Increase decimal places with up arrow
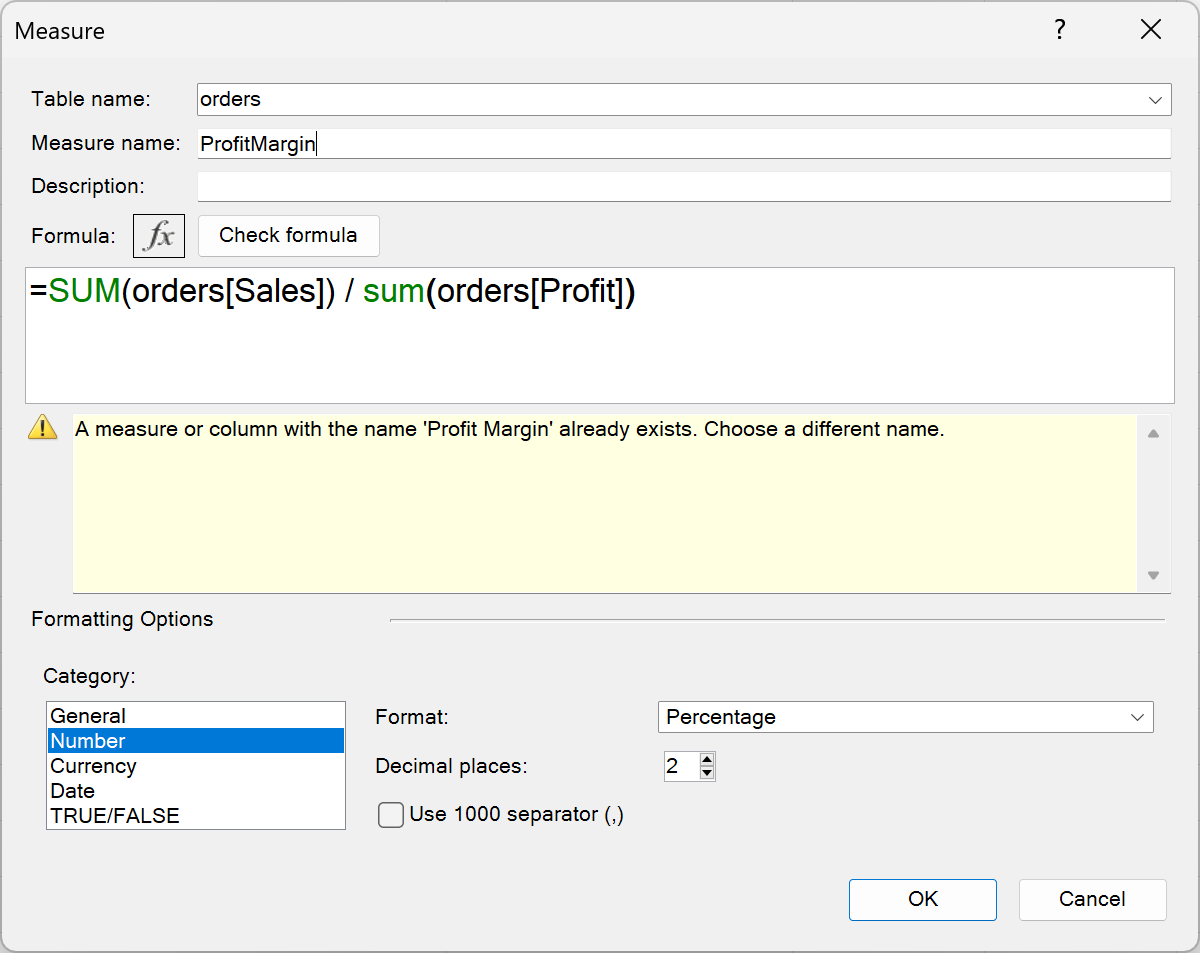Screen dimensions: 1200x953 point(707,760)
